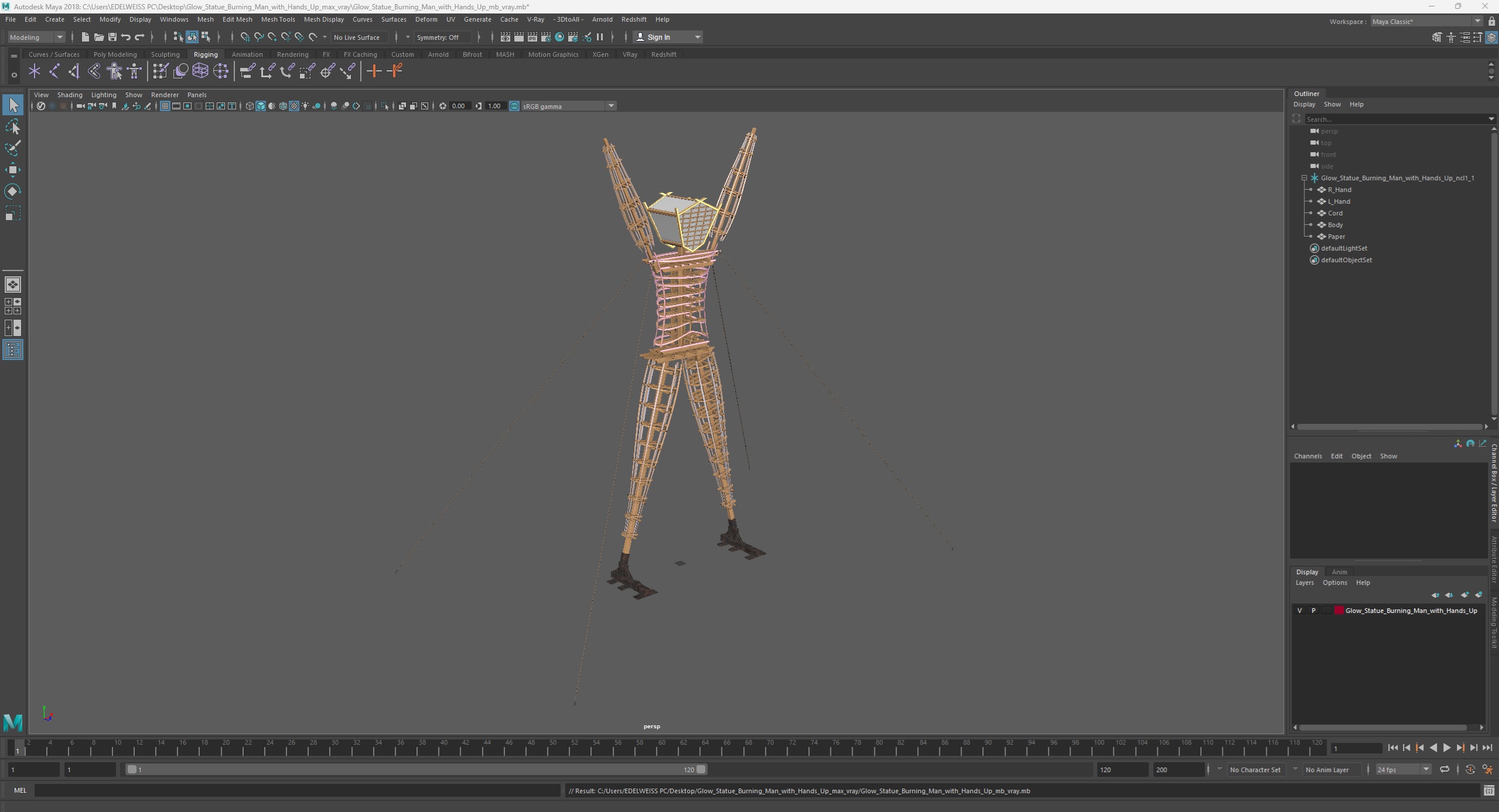
Task: Open the Modeling menu set dropdown
Action: 36,37
